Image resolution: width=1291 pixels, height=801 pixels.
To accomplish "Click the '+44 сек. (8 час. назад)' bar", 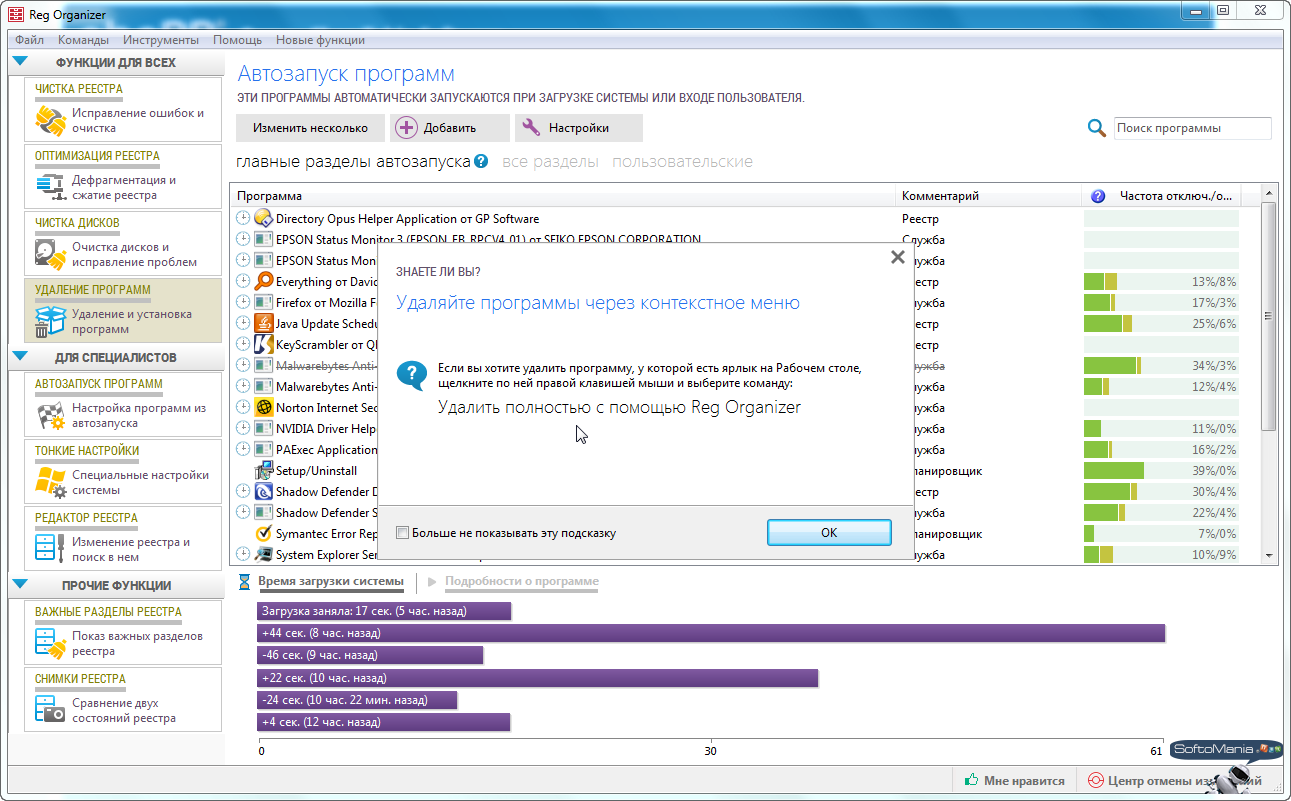I will coord(711,633).
